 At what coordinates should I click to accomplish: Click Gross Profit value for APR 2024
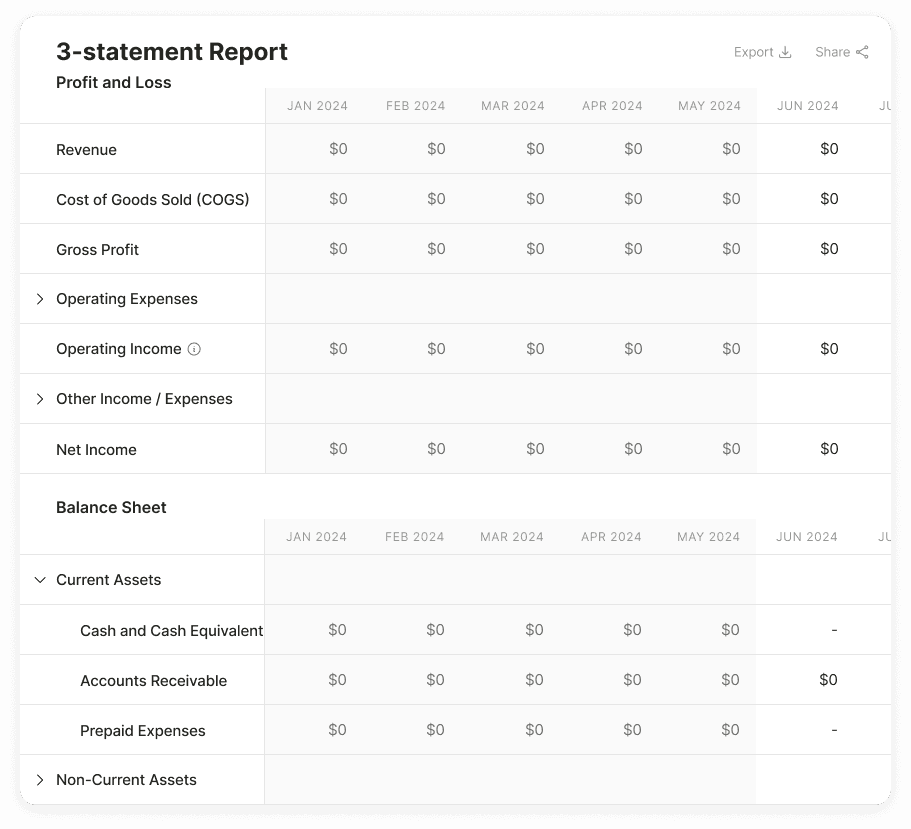tap(633, 249)
